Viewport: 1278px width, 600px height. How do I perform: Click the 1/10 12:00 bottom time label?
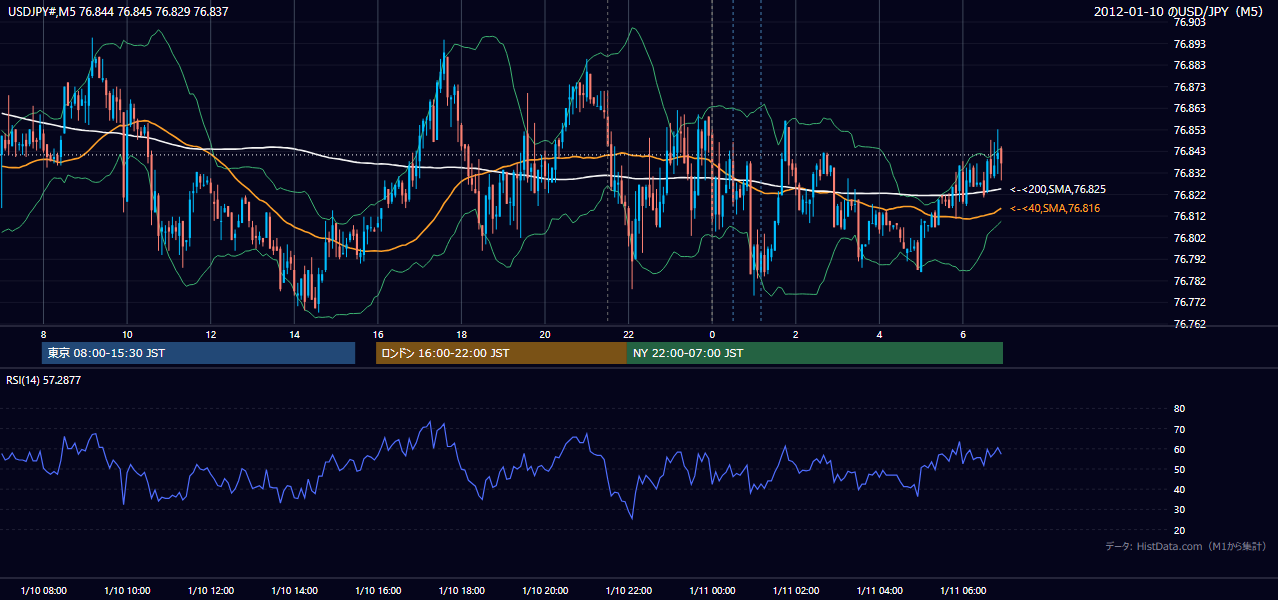(x=211, y=590)
